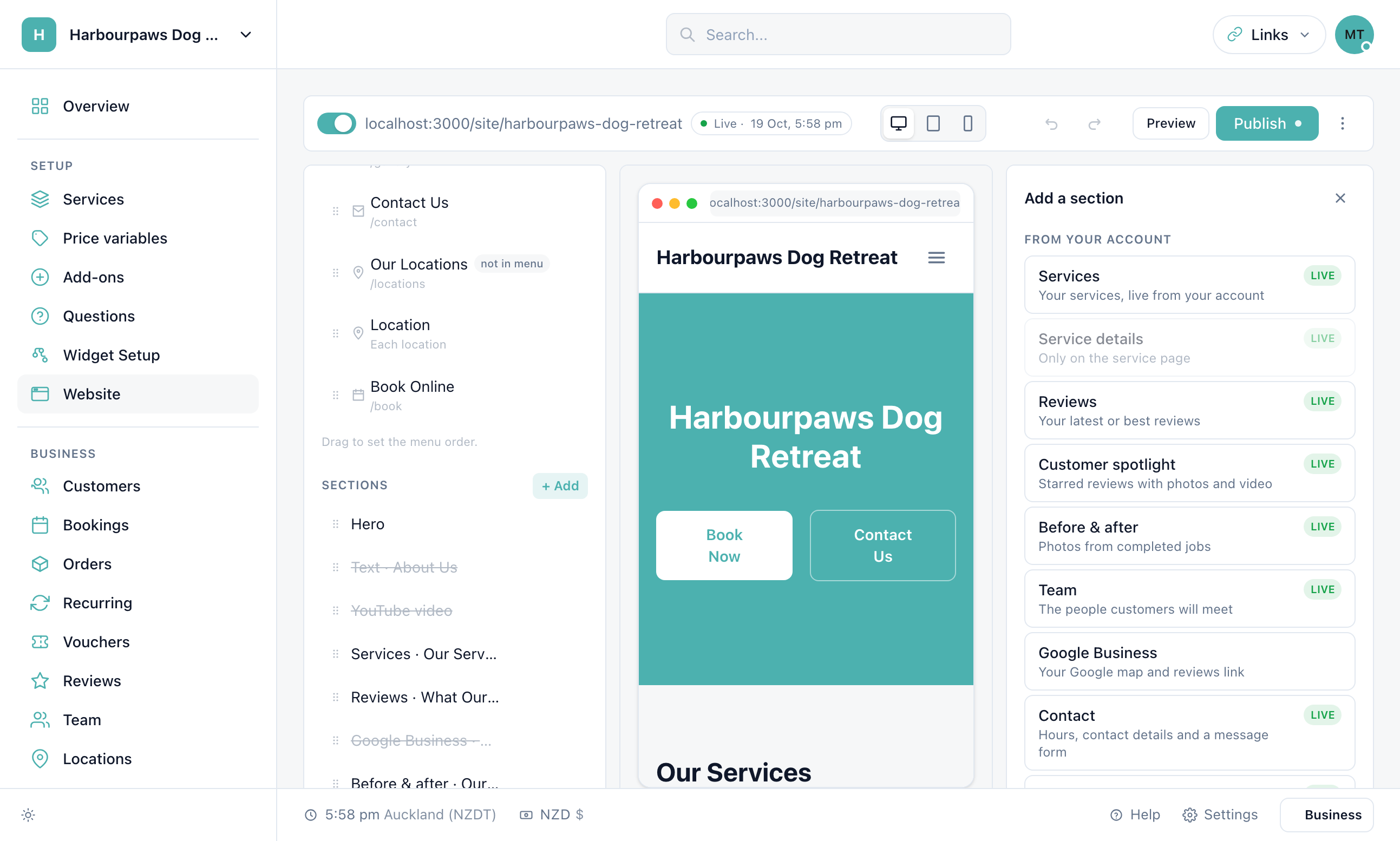Click drag handle beside Hero section
This screenshot has width=1400, height=841.
pos(336,524)
